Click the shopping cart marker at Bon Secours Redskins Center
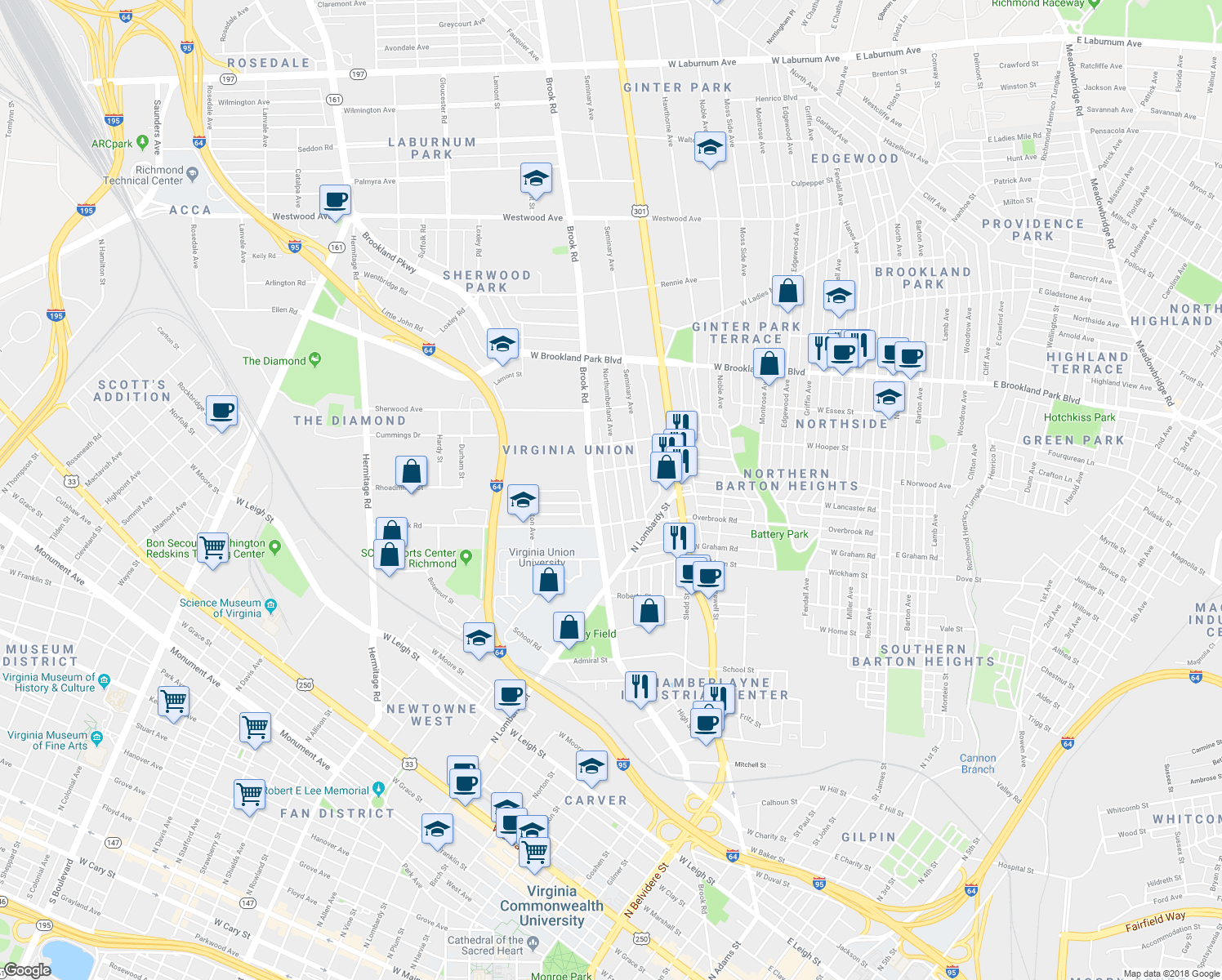This screenshot has width=1222, height=980. click(212, 549)
